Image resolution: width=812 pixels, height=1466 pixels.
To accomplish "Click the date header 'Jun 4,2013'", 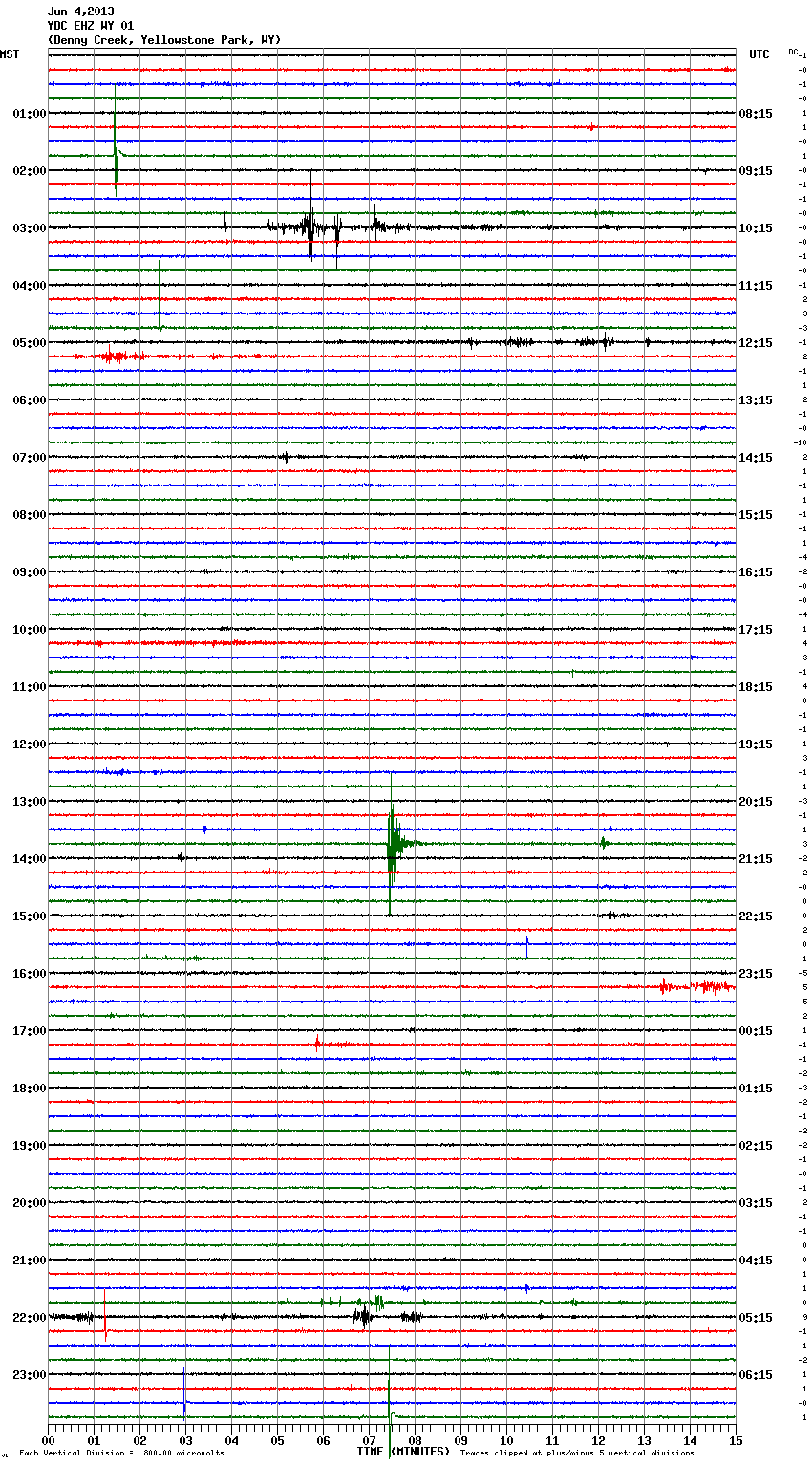I will coord(81,11).
